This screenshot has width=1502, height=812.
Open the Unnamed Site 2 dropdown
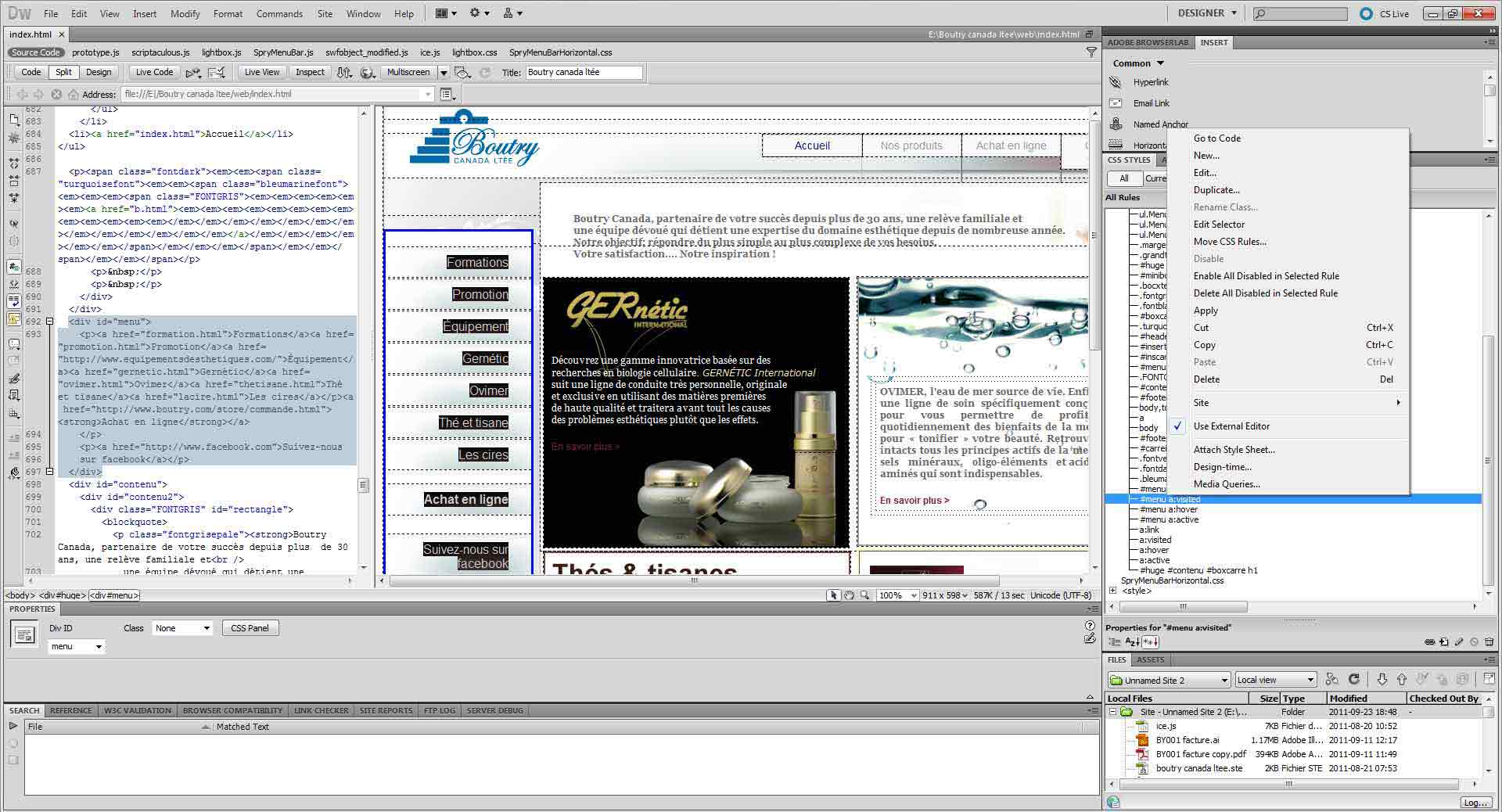point(1169,680)
